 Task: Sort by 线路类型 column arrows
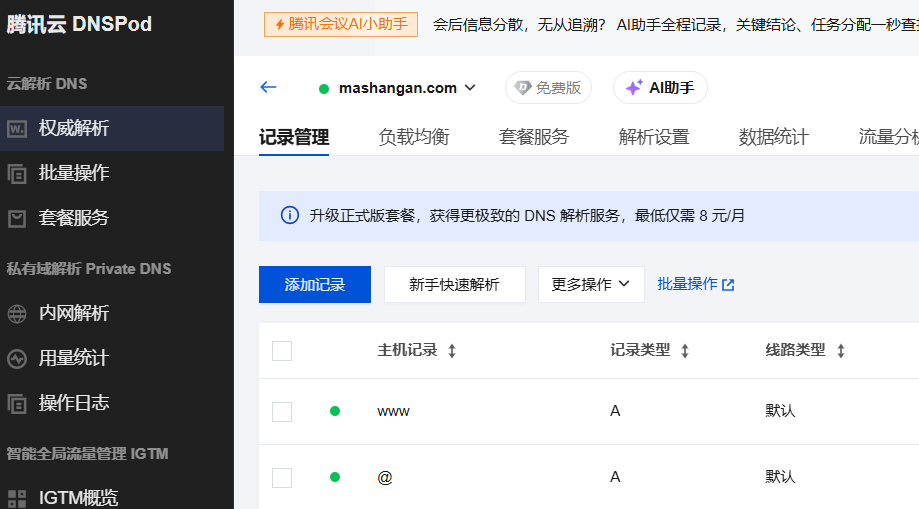[x=840, y=351]
